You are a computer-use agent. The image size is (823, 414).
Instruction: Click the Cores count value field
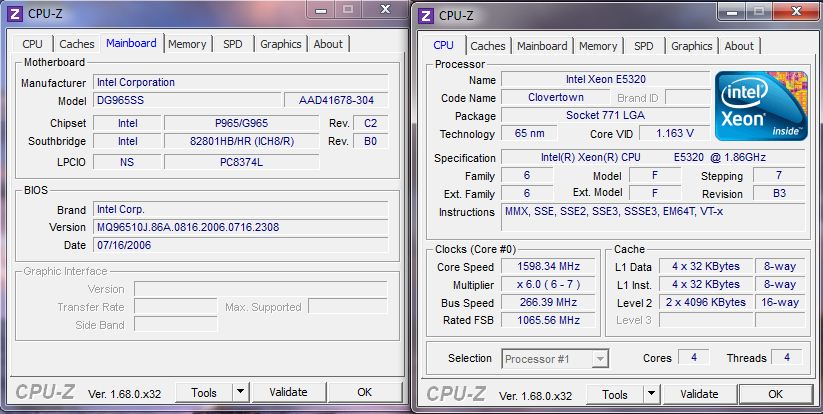(x=693, y=357)
